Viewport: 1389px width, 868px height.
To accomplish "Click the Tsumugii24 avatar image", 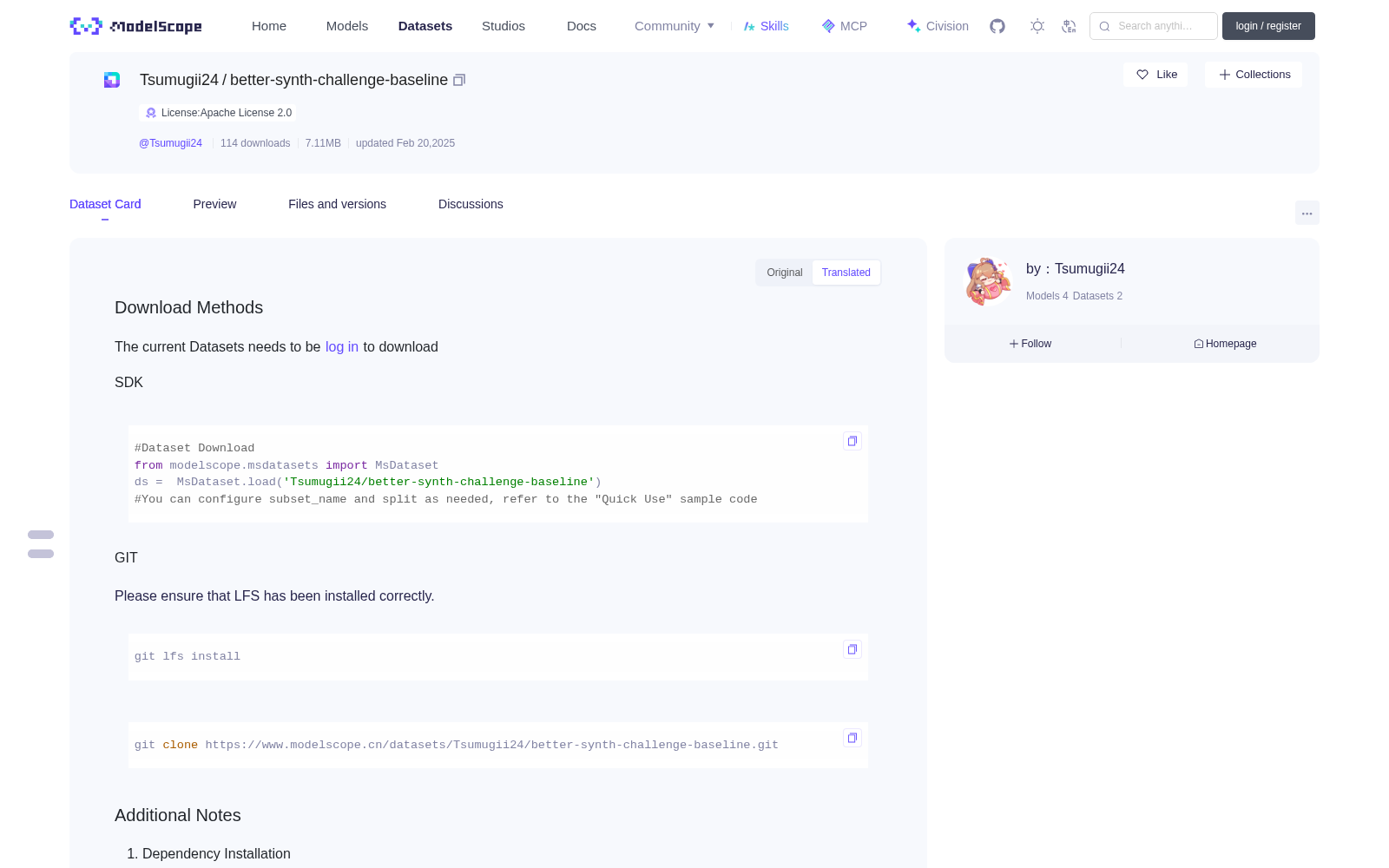I will [x=988, y=281].
